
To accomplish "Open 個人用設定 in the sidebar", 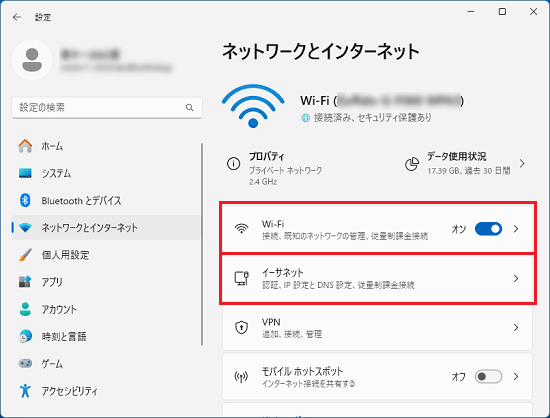I will tap(107, 255).
